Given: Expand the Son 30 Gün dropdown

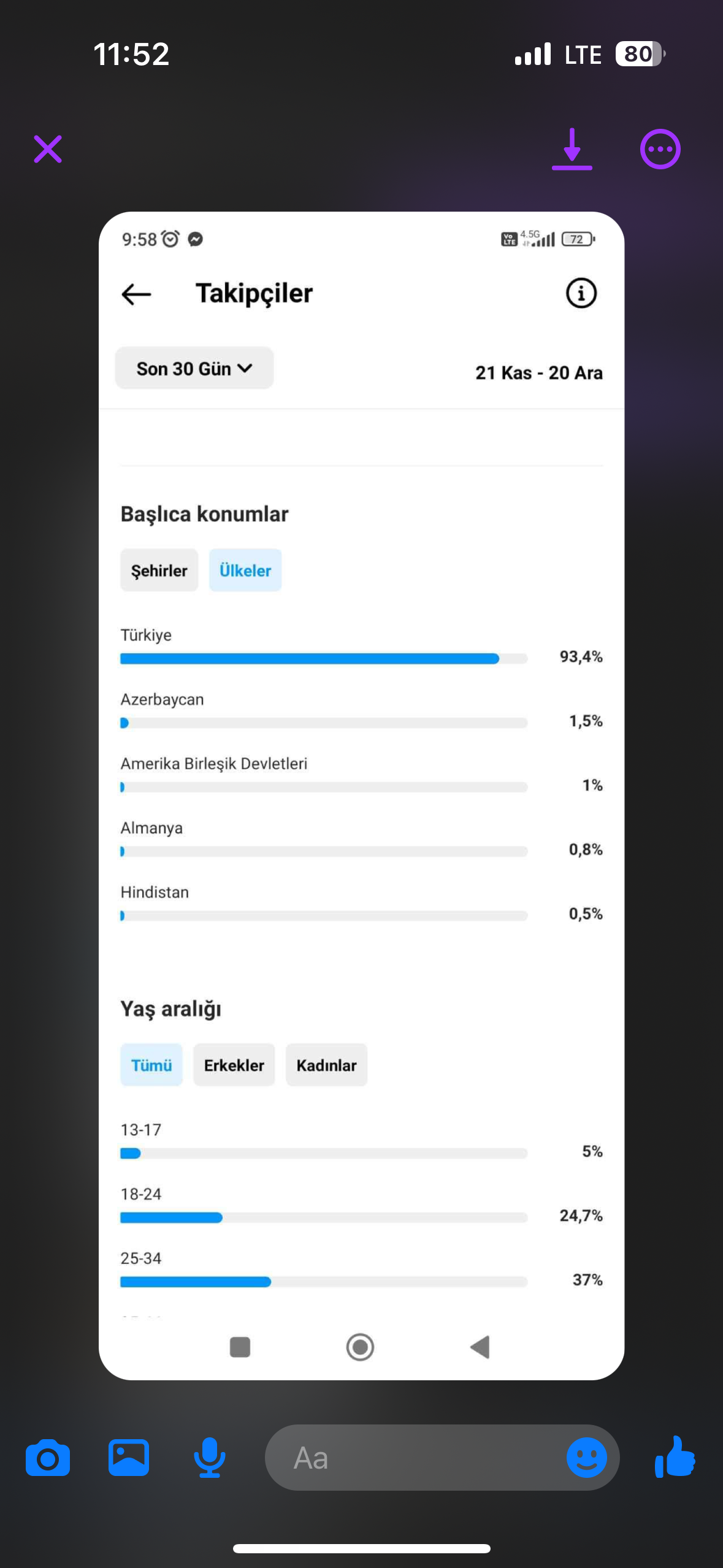Looking at the screenshot, I should tap(194, 368).
